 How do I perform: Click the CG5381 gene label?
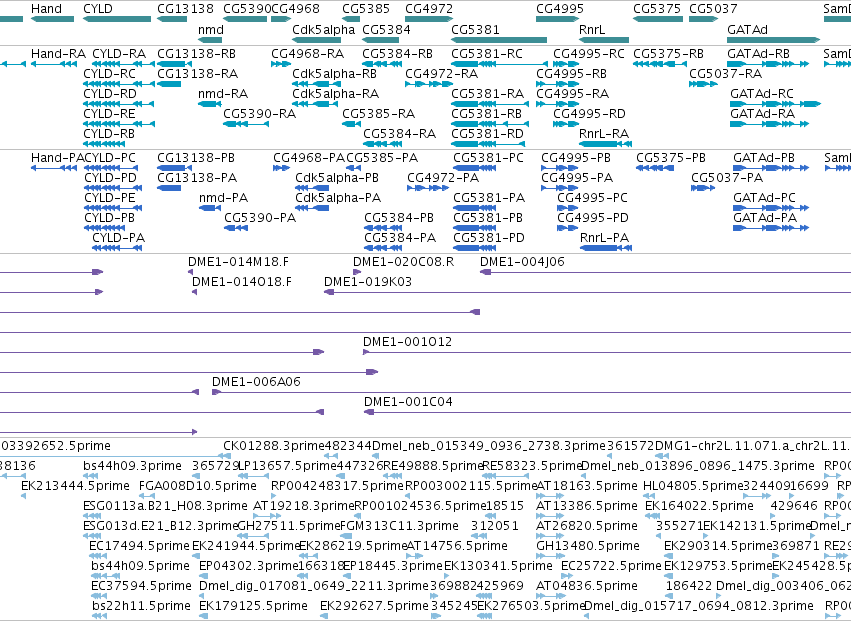[x=475, y=29]
